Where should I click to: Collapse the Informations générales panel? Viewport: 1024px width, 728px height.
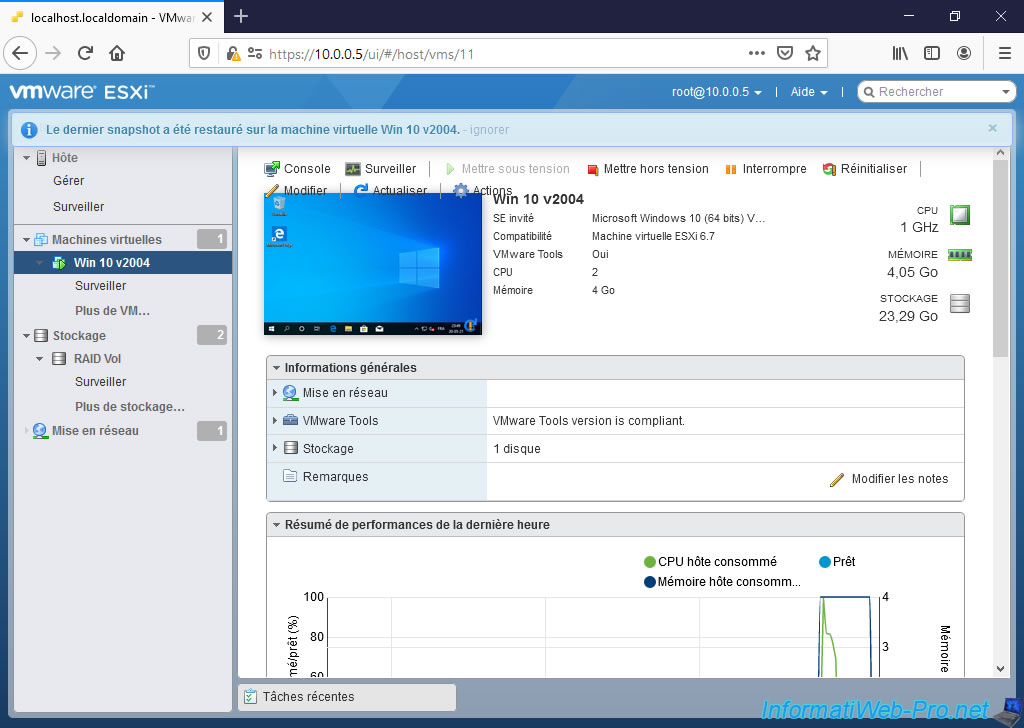click(277, 368)
